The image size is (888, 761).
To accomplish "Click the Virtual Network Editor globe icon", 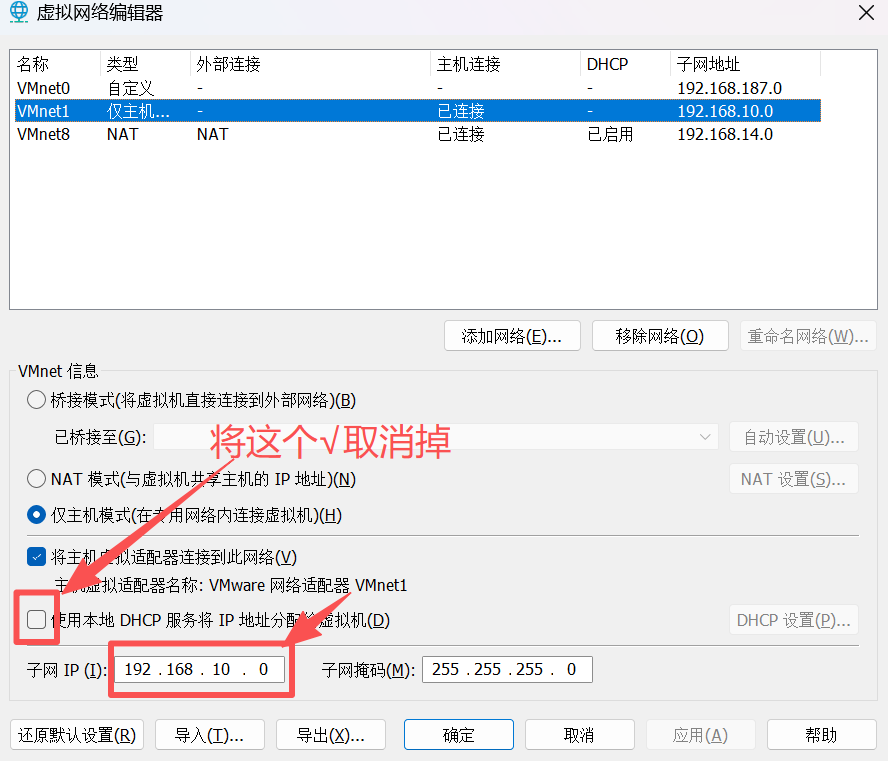I will [x=19, y=13].
